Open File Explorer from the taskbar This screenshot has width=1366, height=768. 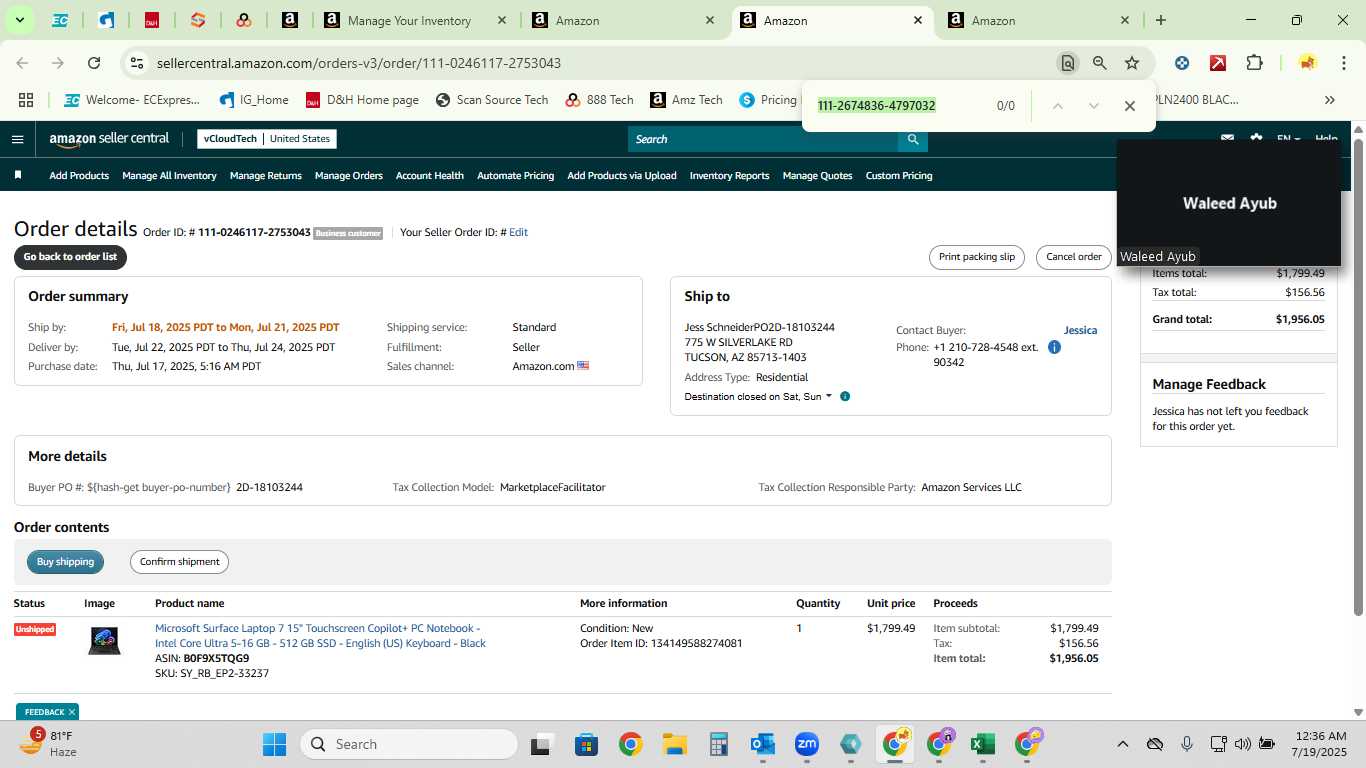point(674,744)
